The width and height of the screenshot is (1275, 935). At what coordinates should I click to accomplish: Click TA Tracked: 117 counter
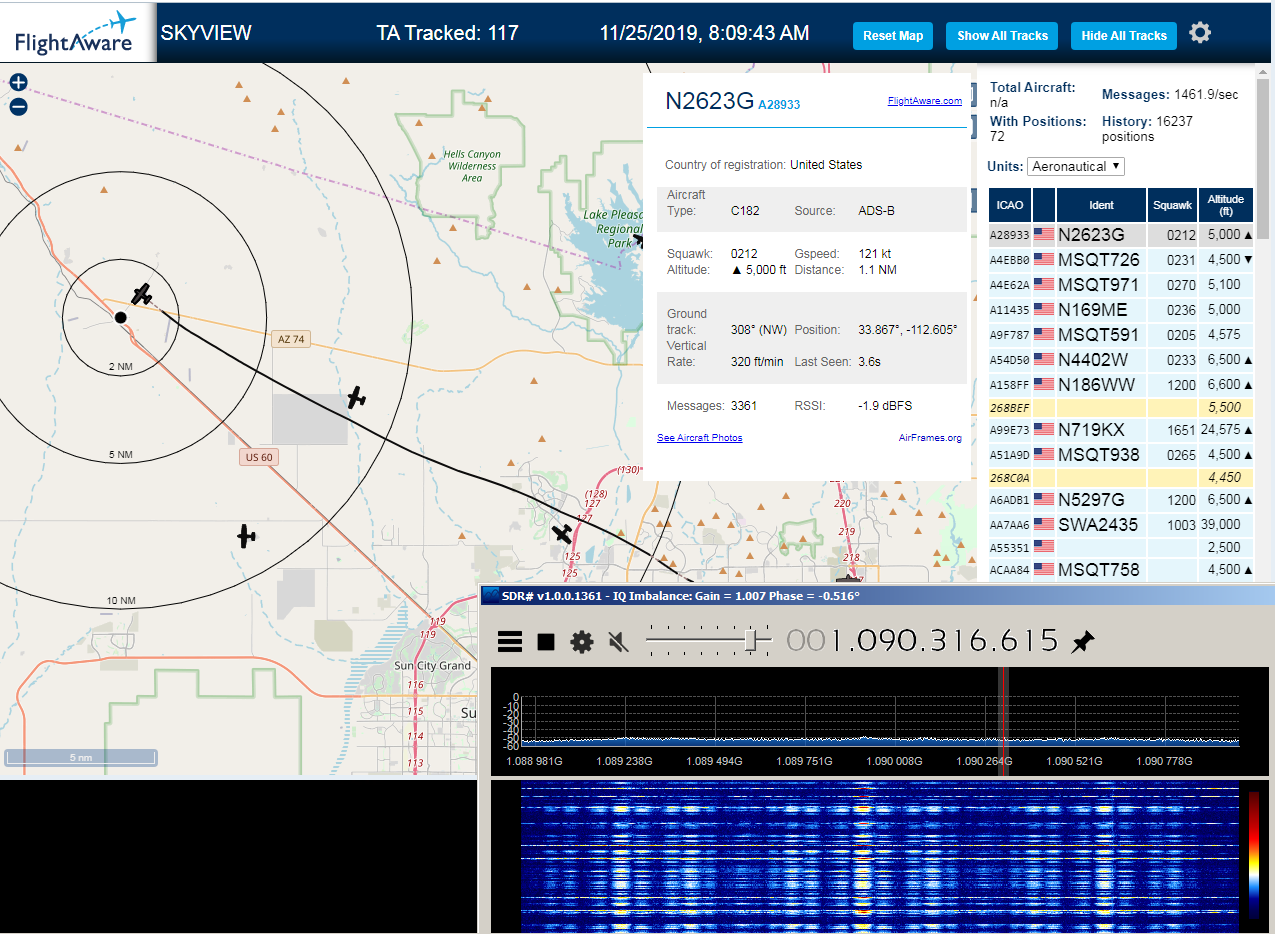(x=447, y=33)
